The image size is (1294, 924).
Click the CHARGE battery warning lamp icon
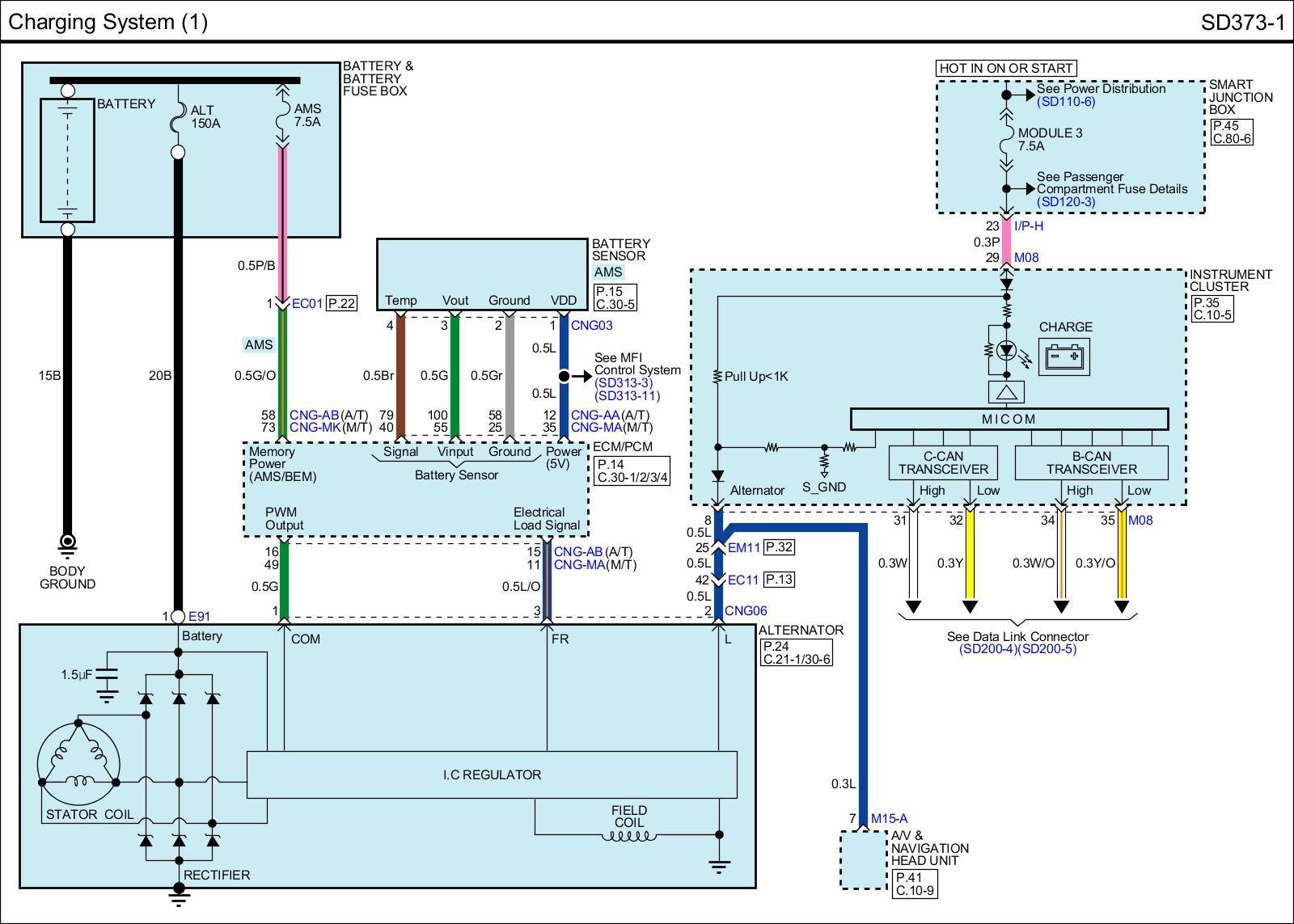(x=1065, y=357)
